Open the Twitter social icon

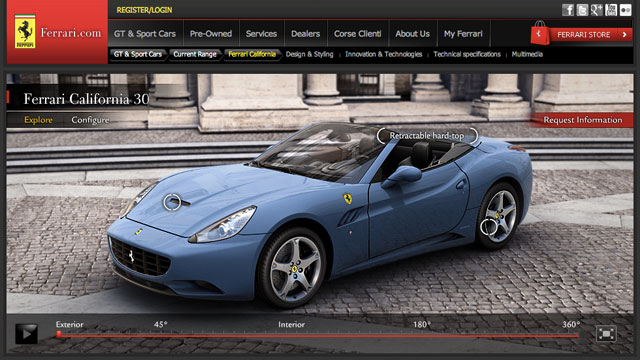click(x=582, y=10)
